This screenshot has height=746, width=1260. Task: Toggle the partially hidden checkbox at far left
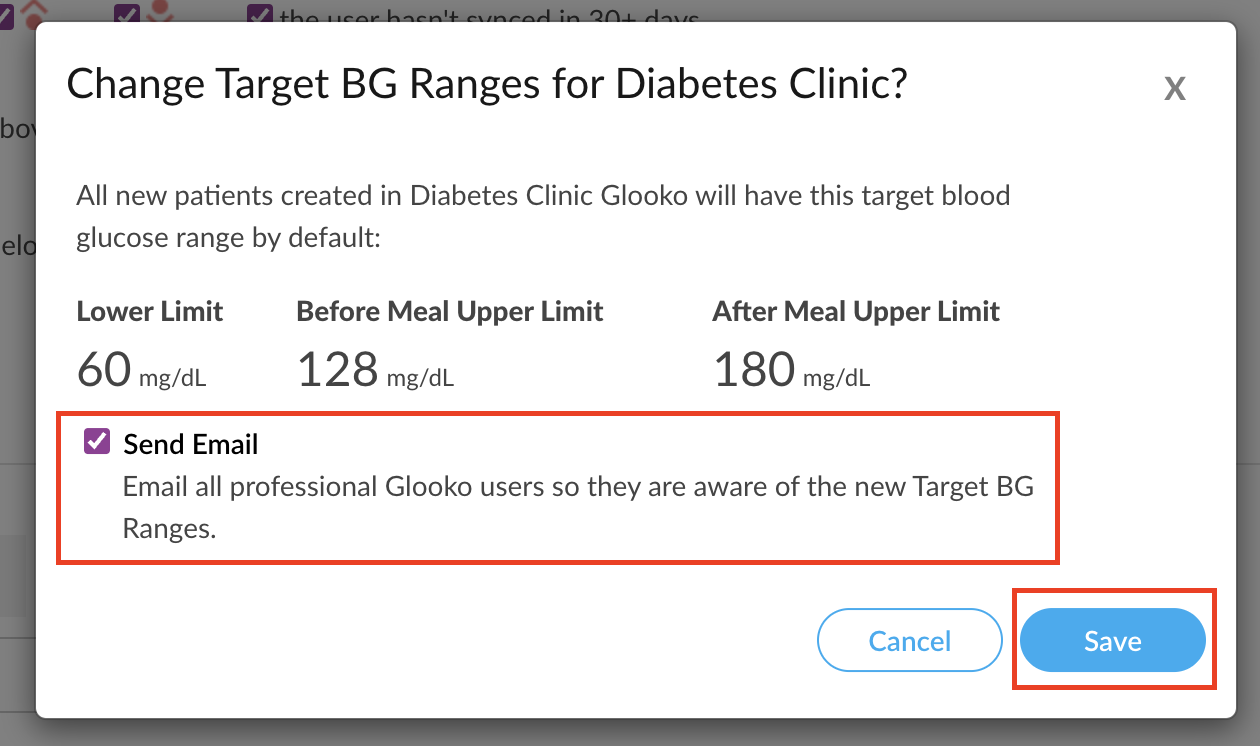[x=5, y=14]
